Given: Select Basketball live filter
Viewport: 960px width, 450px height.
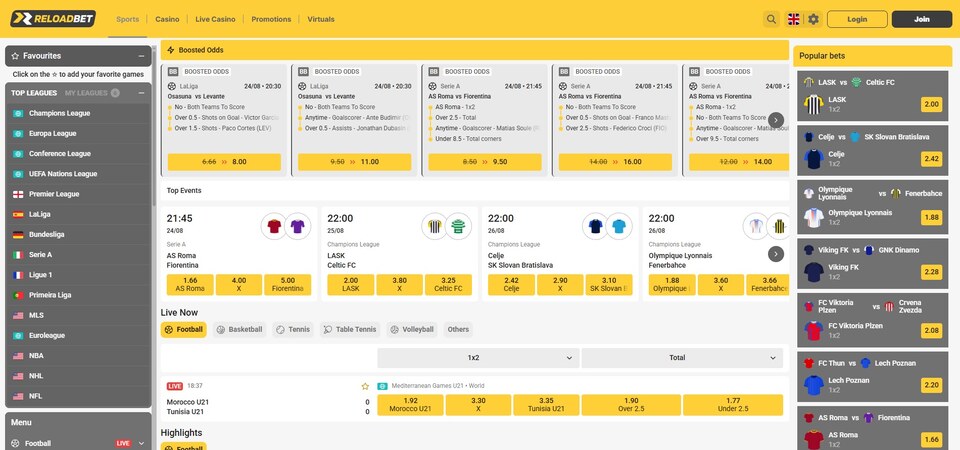Looking at the screenshot, I should (x=239, y=329).
